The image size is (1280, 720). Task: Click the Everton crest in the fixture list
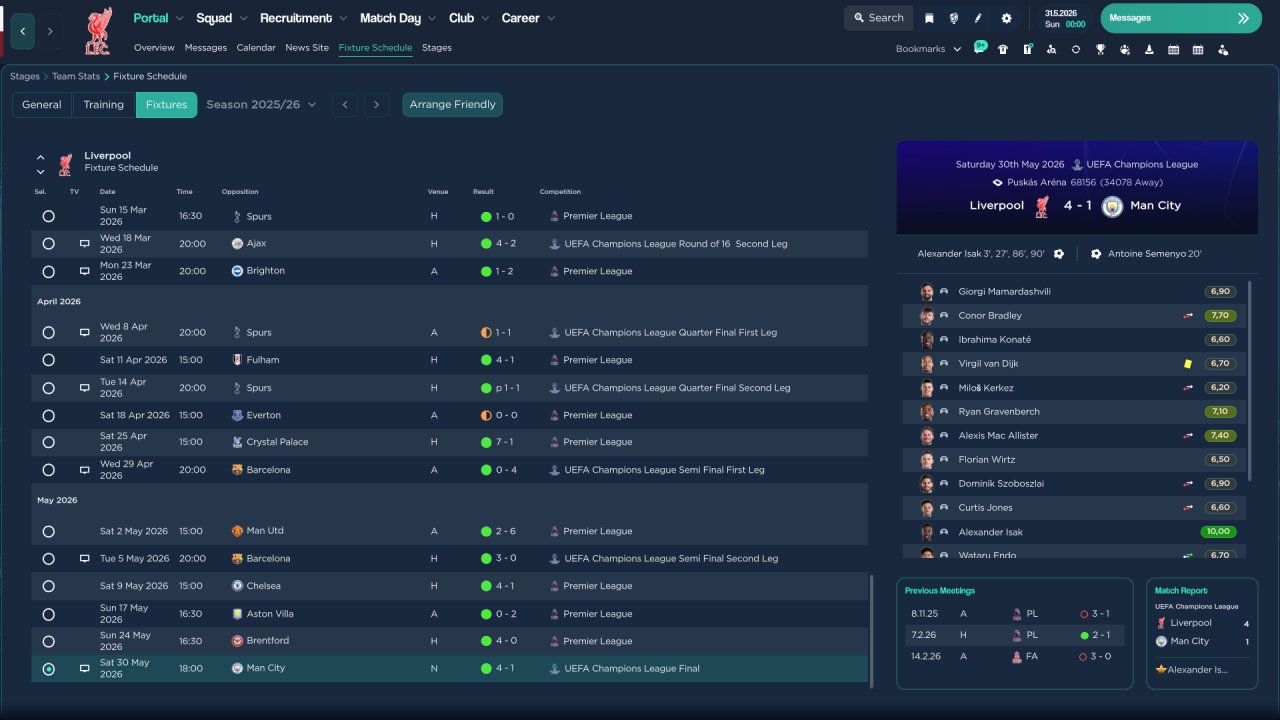pos(237,415)
